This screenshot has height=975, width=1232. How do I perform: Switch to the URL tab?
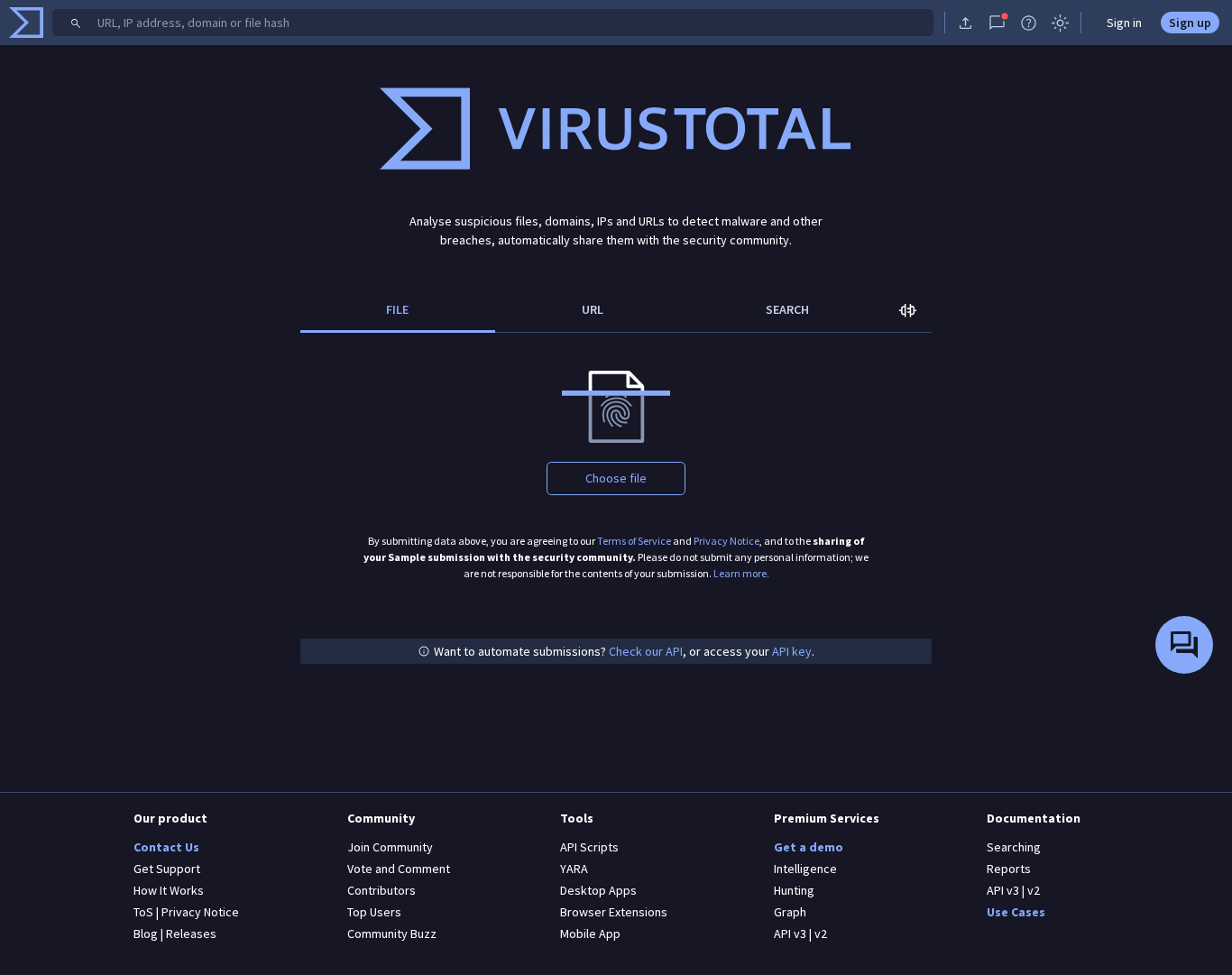[x=593, y=310]
